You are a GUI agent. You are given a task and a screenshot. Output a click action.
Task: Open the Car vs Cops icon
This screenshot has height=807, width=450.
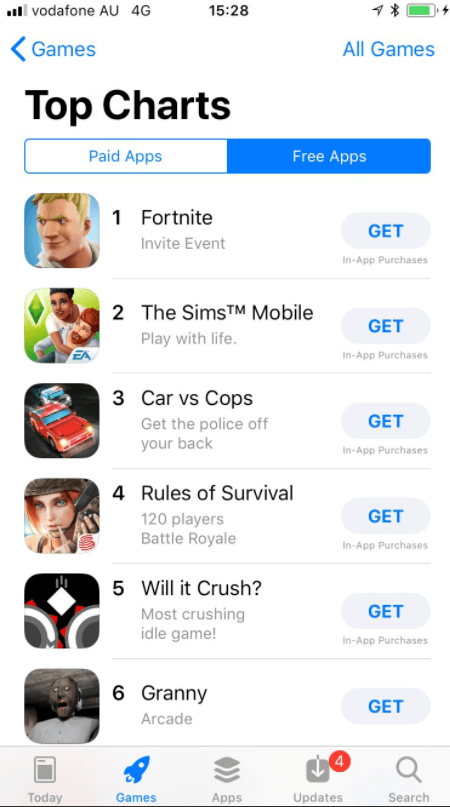[x=62, y=420]
